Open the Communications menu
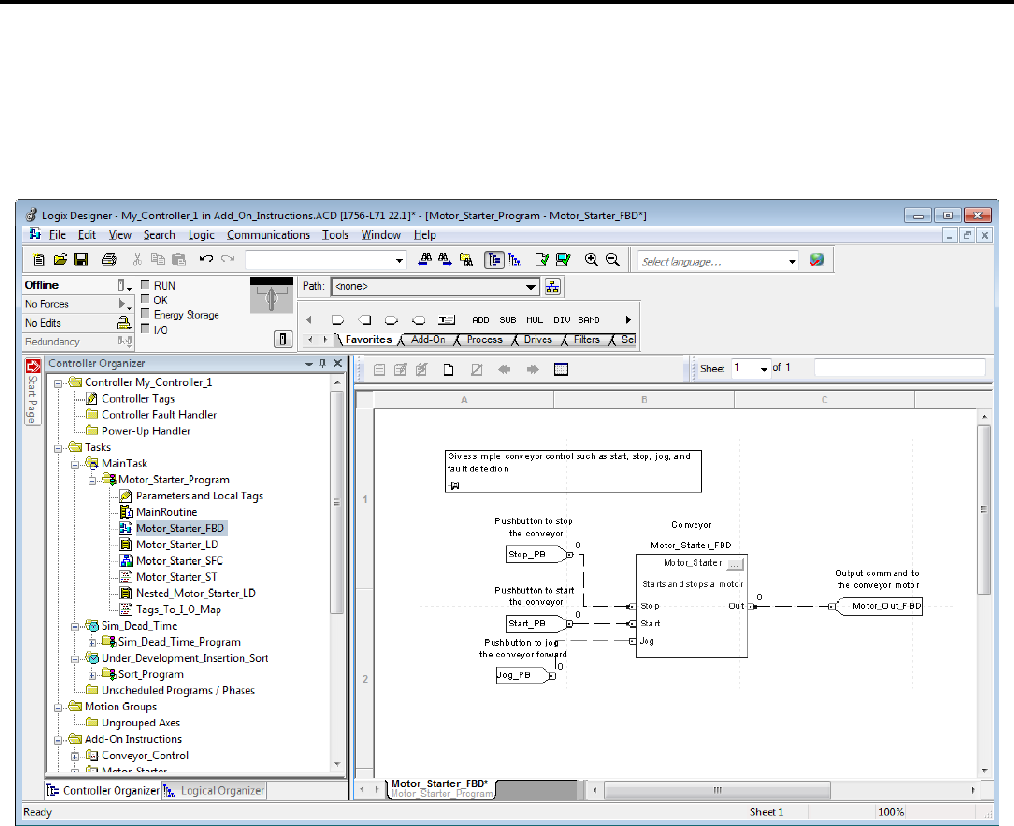 tap(268, 235)
